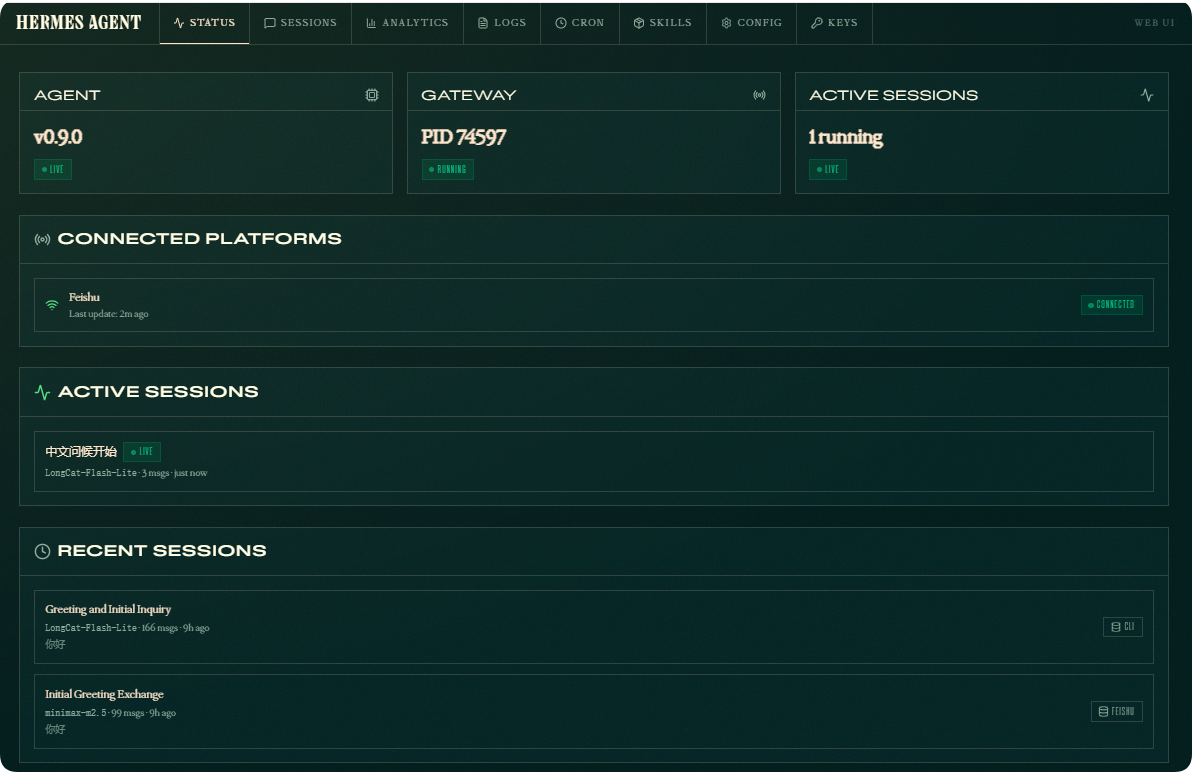
Task: Open the Config tab
Action: [751, 23]
